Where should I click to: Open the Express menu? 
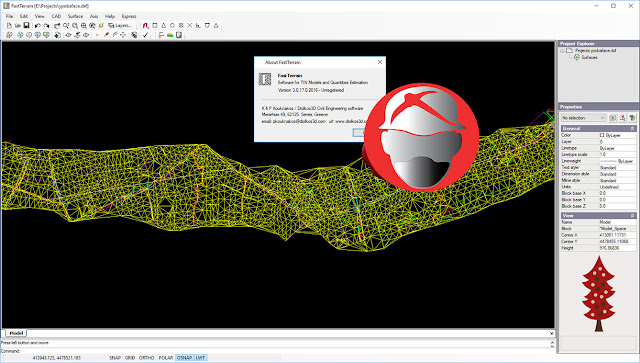coord(129,16)
